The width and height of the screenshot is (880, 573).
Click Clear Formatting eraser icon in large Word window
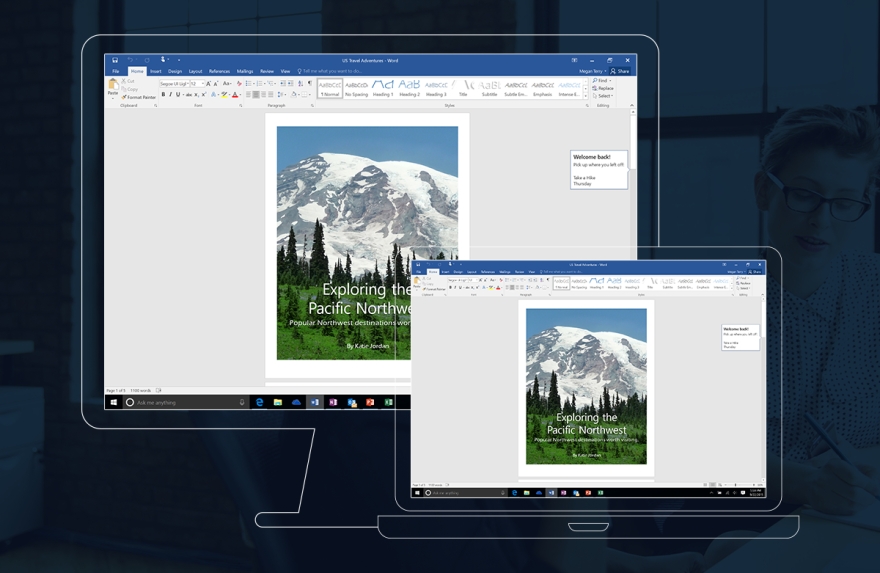point(239,84)
